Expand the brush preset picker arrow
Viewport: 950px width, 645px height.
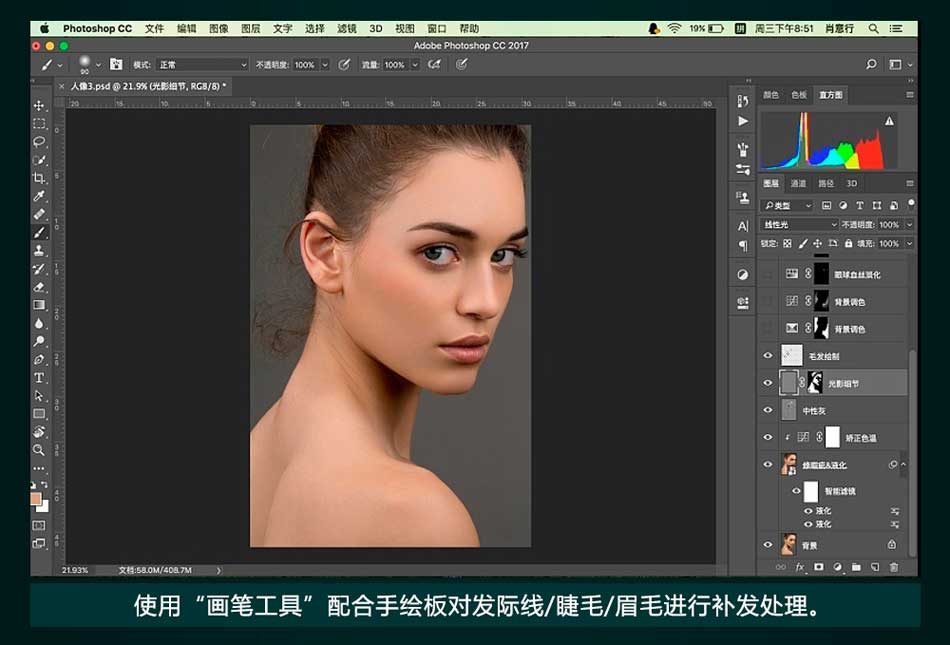[98, 65]
